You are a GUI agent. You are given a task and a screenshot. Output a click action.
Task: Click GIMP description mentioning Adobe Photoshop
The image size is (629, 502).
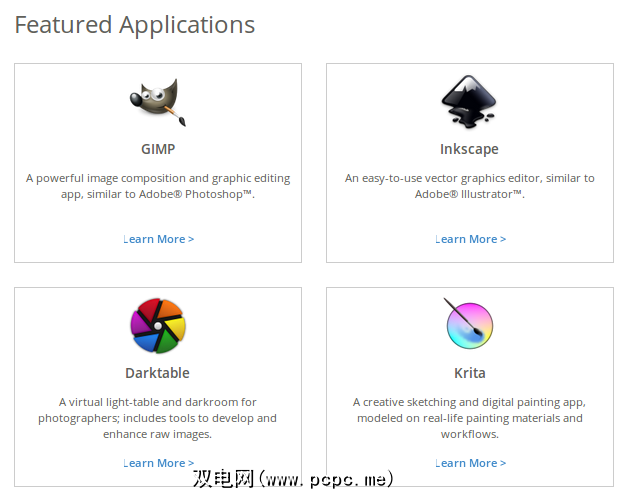point(158,186)
